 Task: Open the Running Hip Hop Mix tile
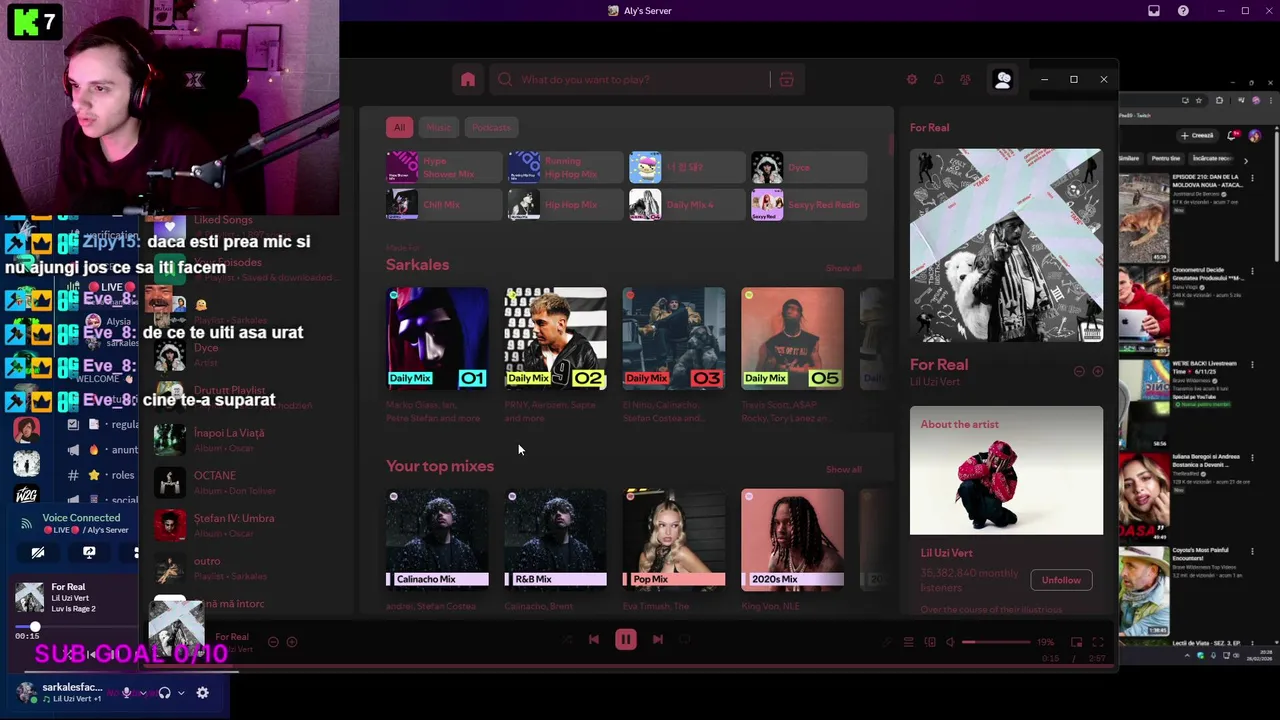coord(566,168)
